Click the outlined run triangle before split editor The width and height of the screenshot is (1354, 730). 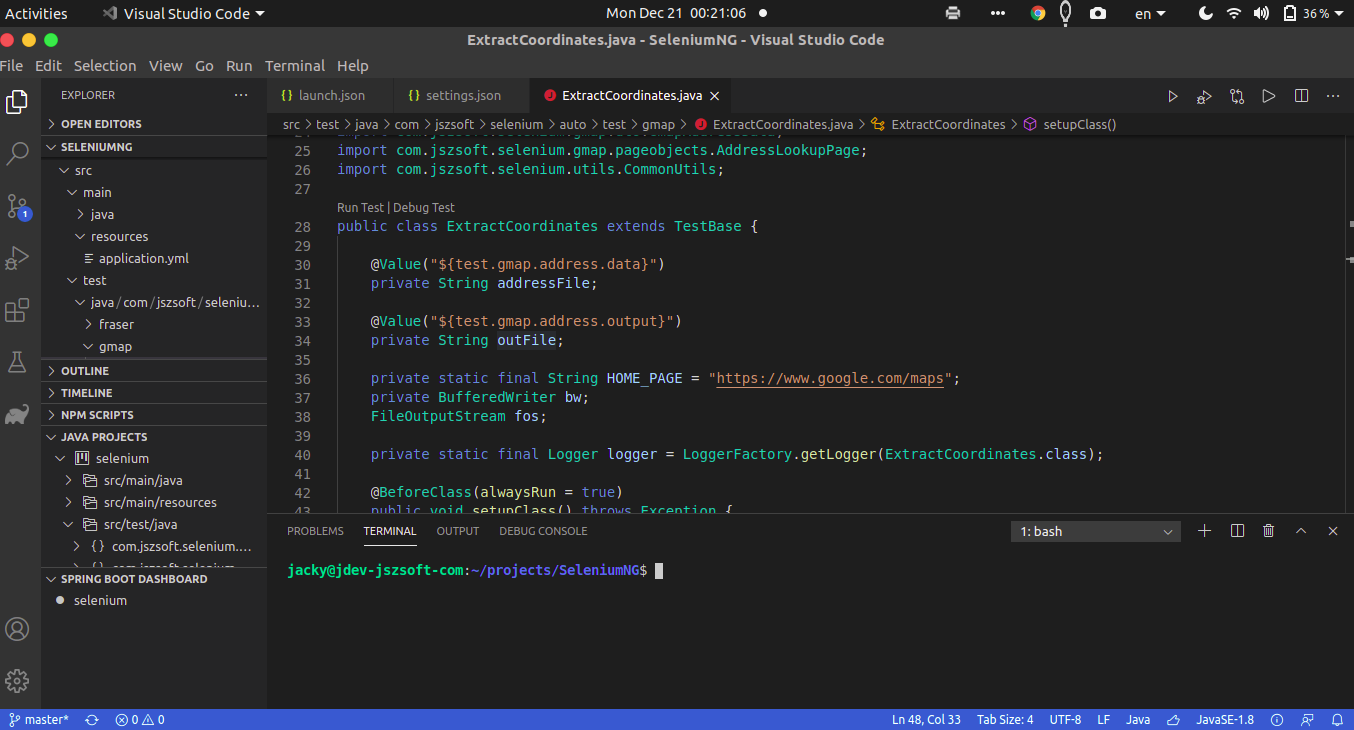tap(1269, 96)
